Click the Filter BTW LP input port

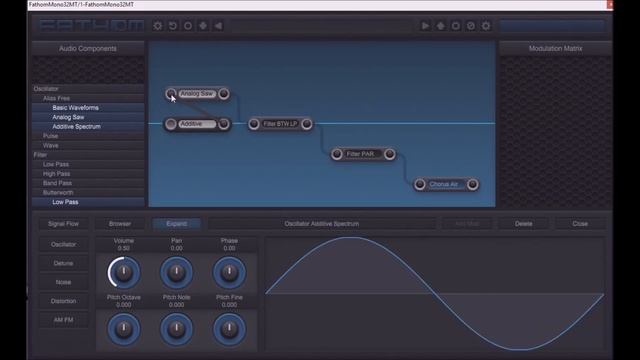254,124
